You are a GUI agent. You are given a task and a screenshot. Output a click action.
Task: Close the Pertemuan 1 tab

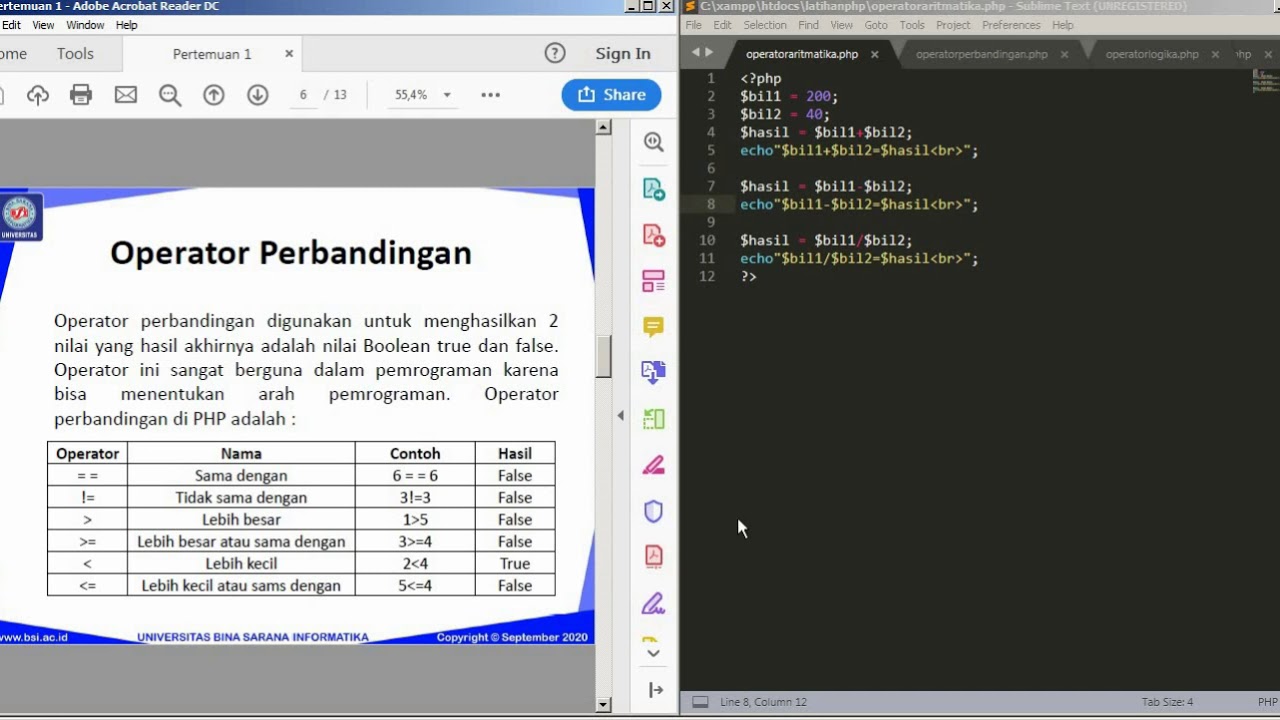289,54
